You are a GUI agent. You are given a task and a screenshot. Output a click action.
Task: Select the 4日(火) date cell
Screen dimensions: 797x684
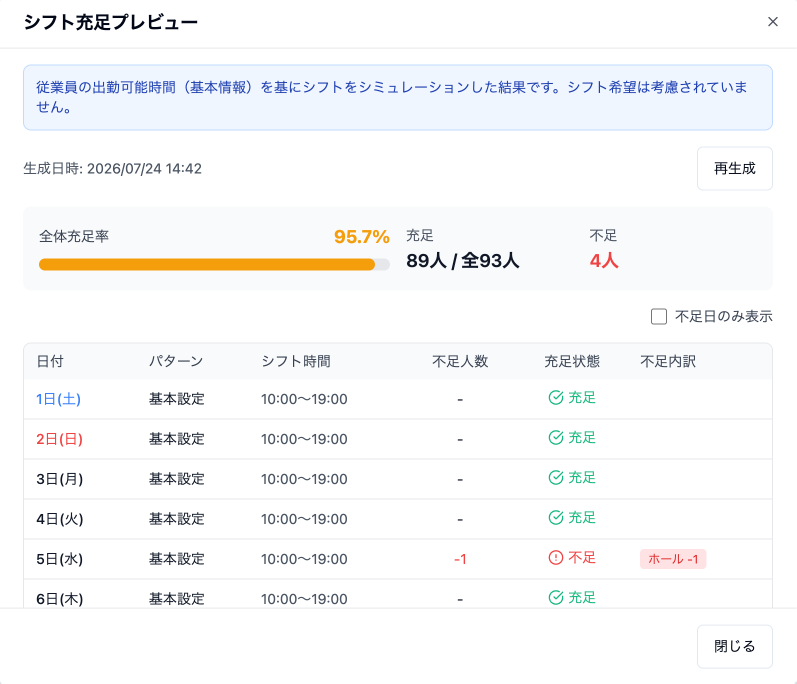click(x=59, y=519)
